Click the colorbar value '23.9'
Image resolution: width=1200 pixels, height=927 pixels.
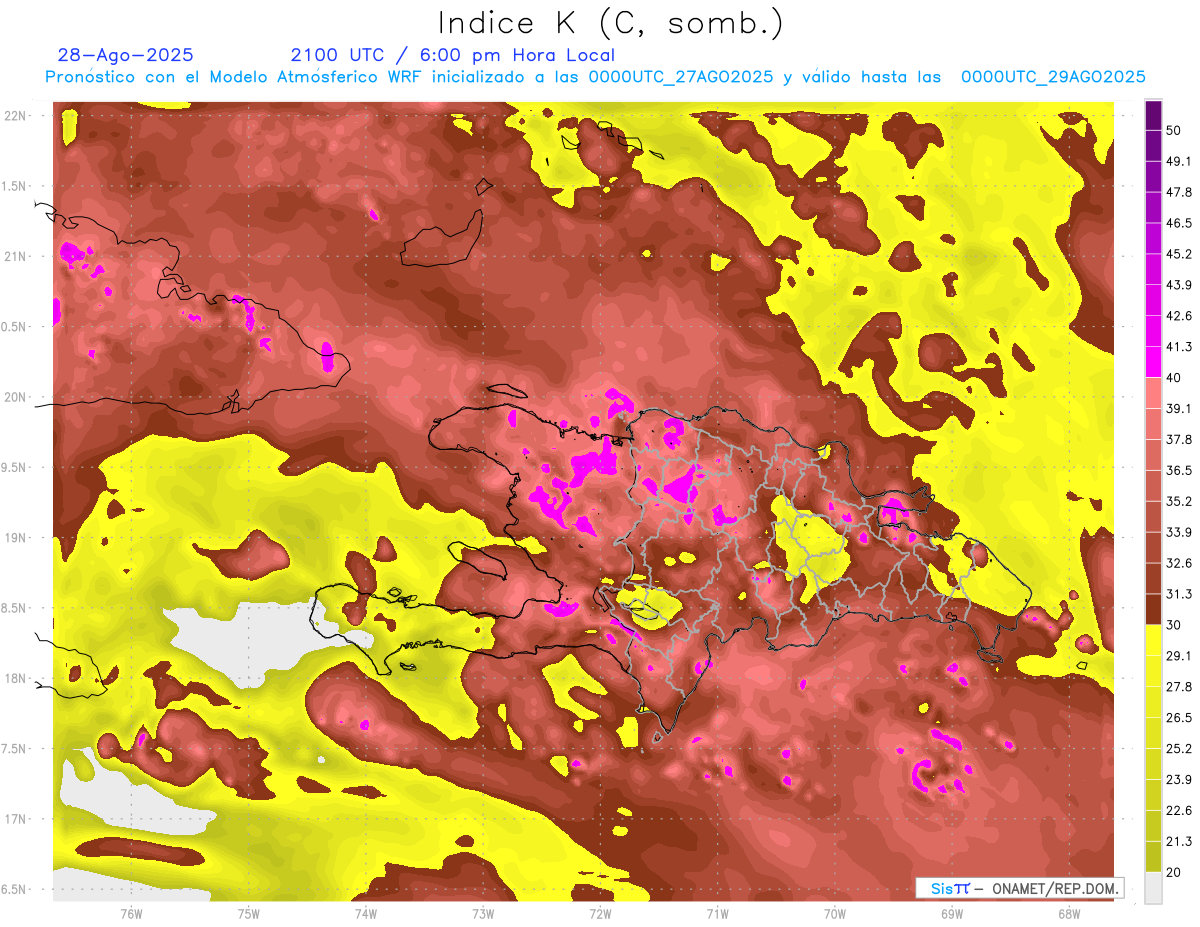pos(1179,779)
